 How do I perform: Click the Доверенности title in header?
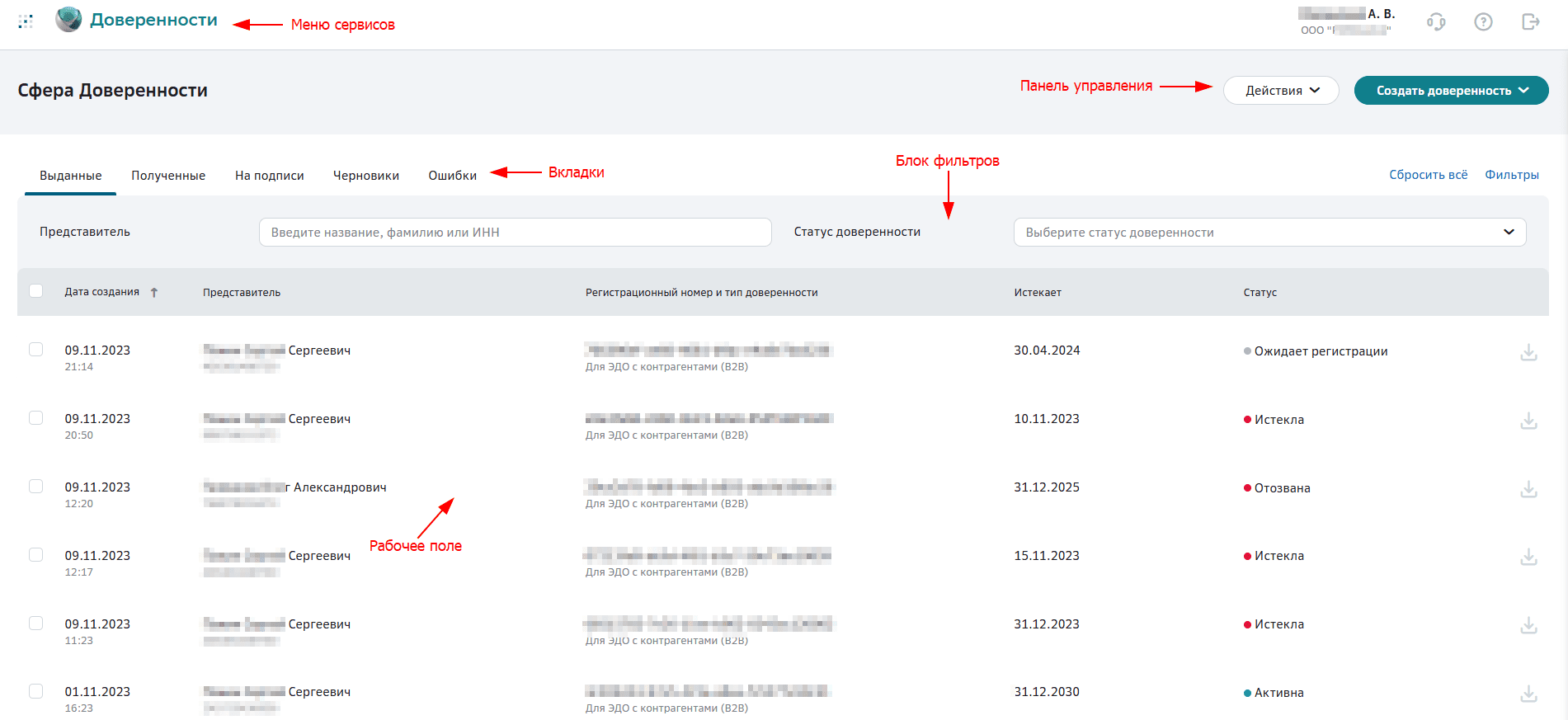tap(153, 20)
